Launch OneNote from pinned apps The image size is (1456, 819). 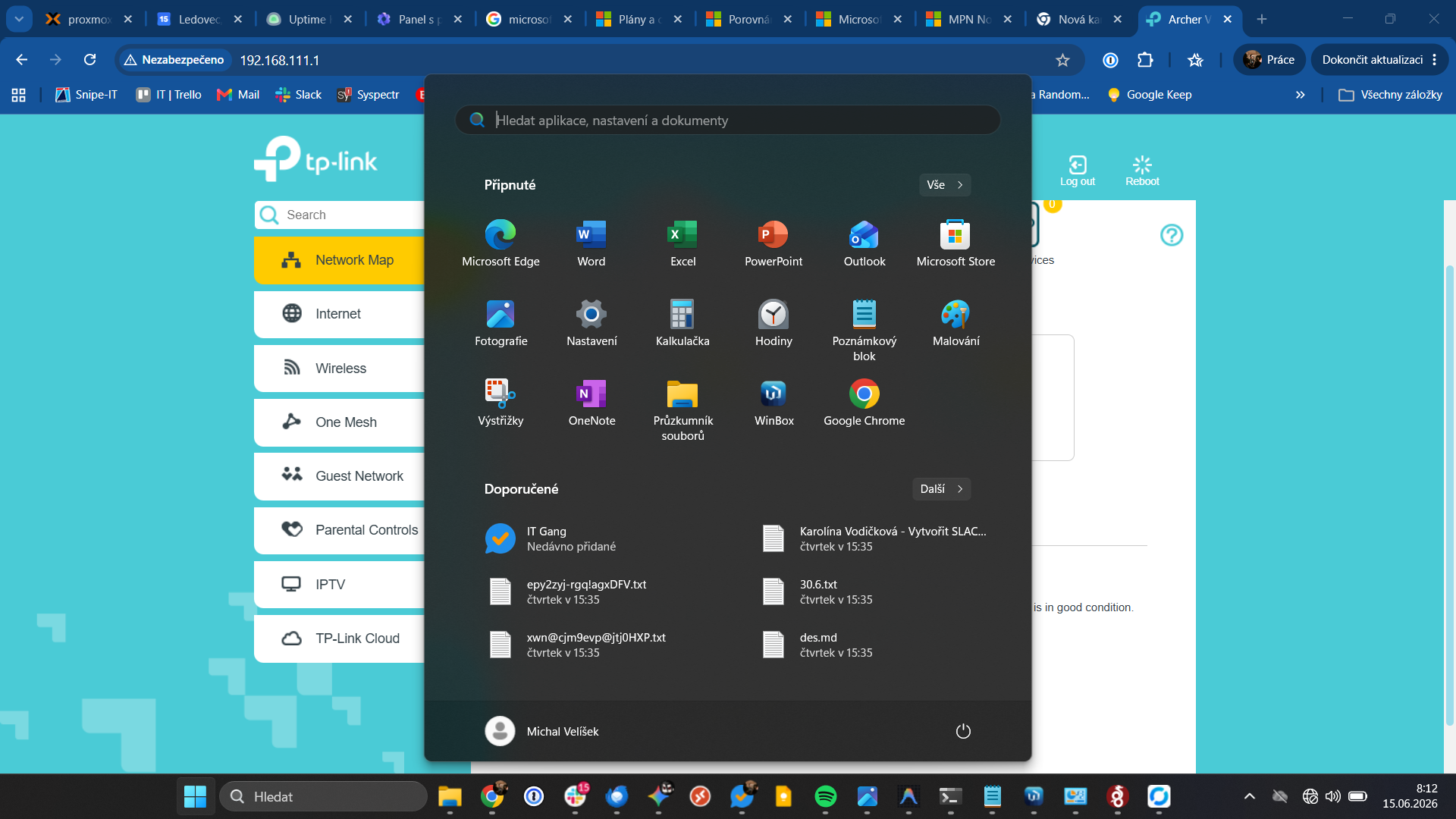tap(591, 403)
